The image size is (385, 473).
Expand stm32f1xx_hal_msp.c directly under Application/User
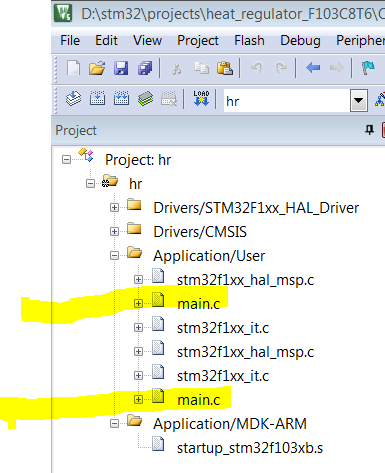pos(138,280)
